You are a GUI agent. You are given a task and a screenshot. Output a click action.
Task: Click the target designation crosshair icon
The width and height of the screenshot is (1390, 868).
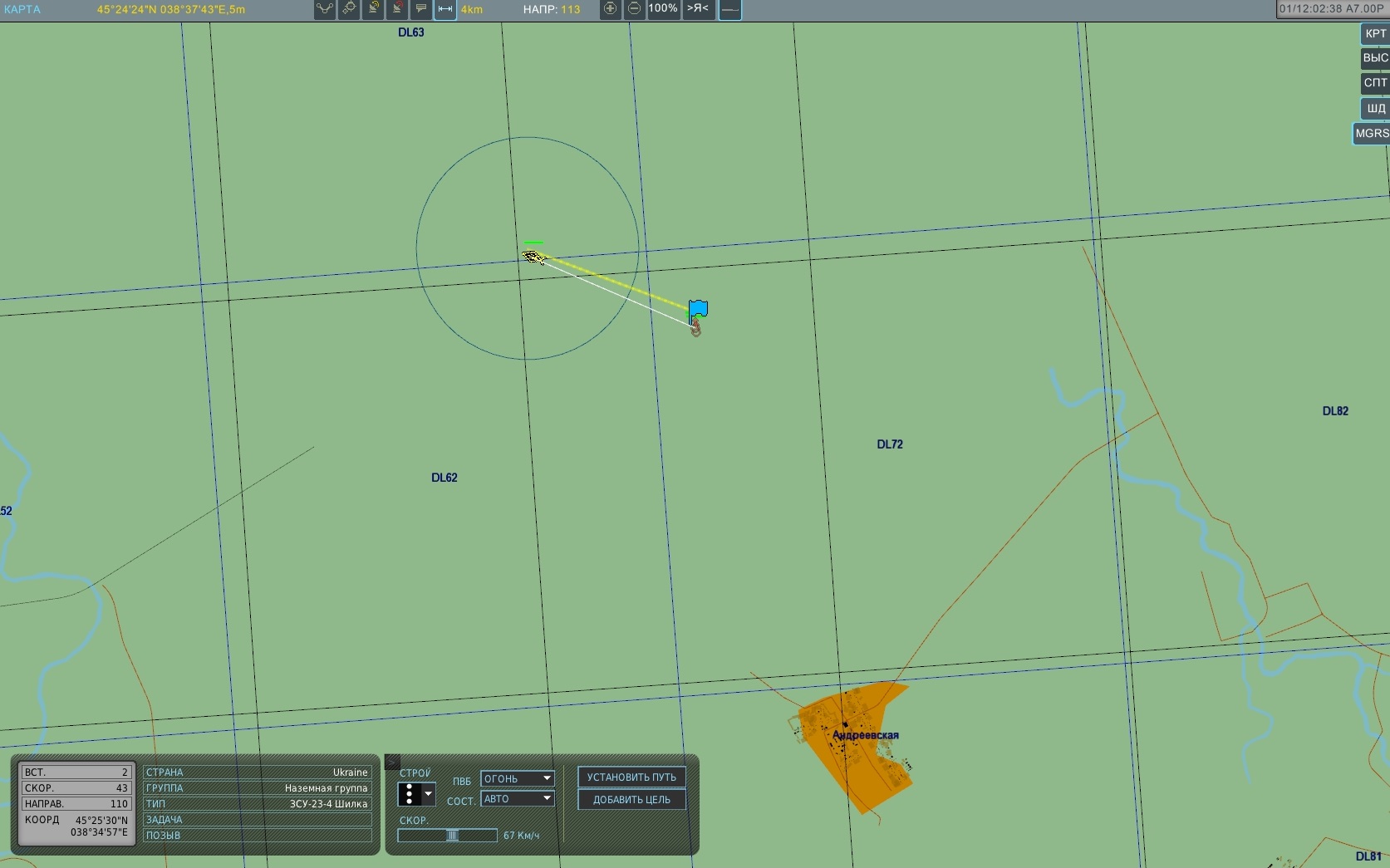coord(349,9)
